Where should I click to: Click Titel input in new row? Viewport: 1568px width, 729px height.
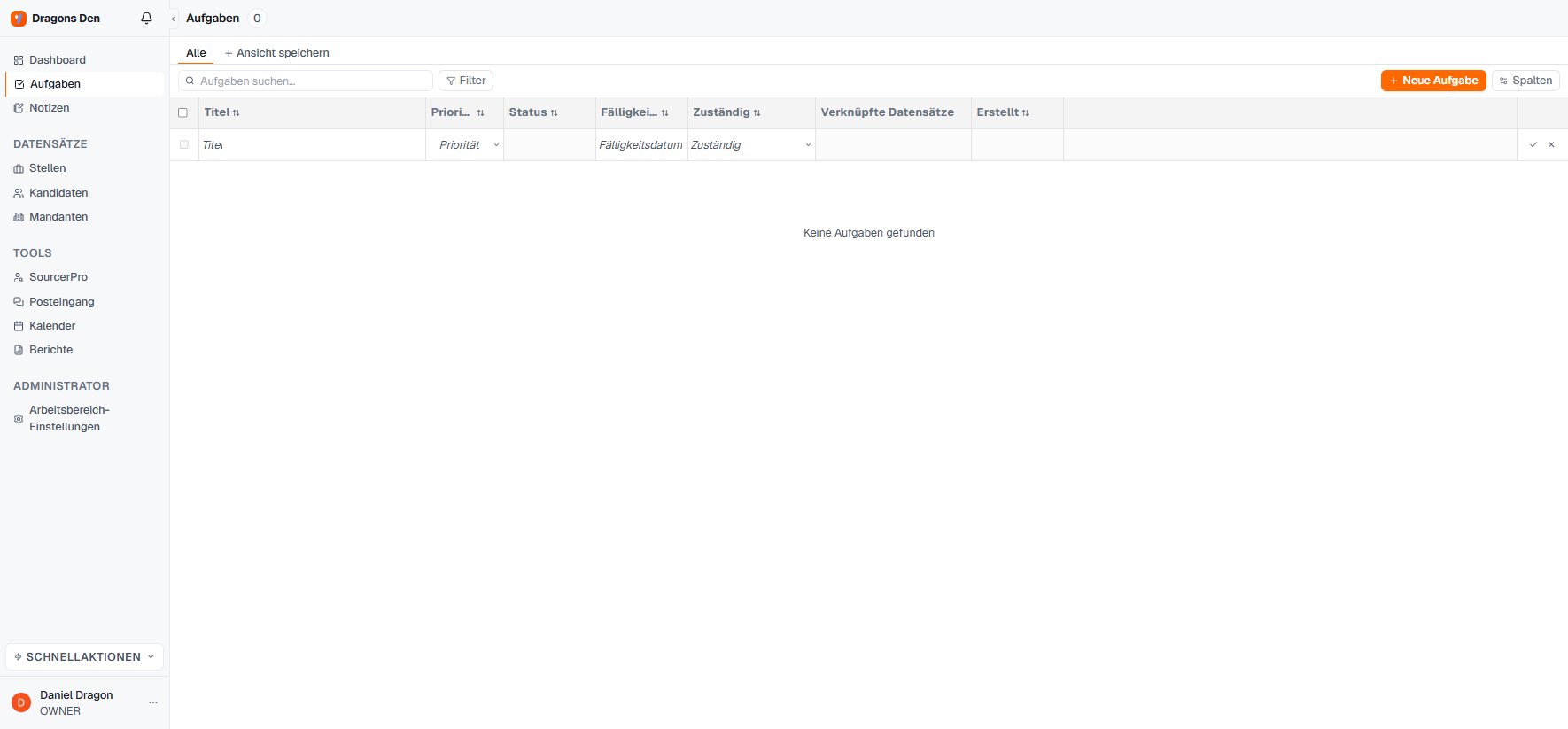pos(312,145)
